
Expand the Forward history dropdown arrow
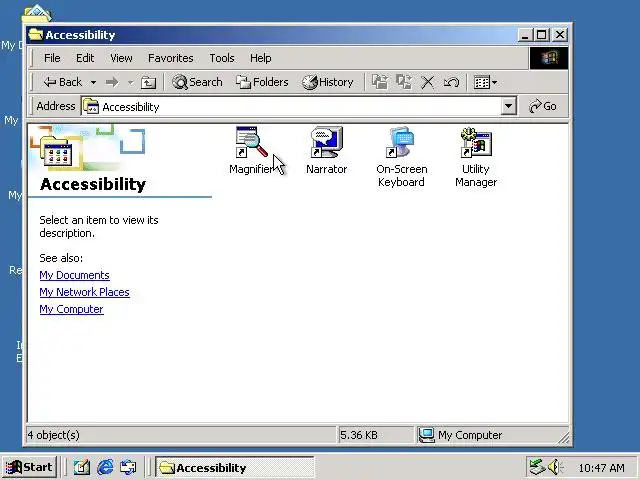pyautogui.click(x=131, y=82)
